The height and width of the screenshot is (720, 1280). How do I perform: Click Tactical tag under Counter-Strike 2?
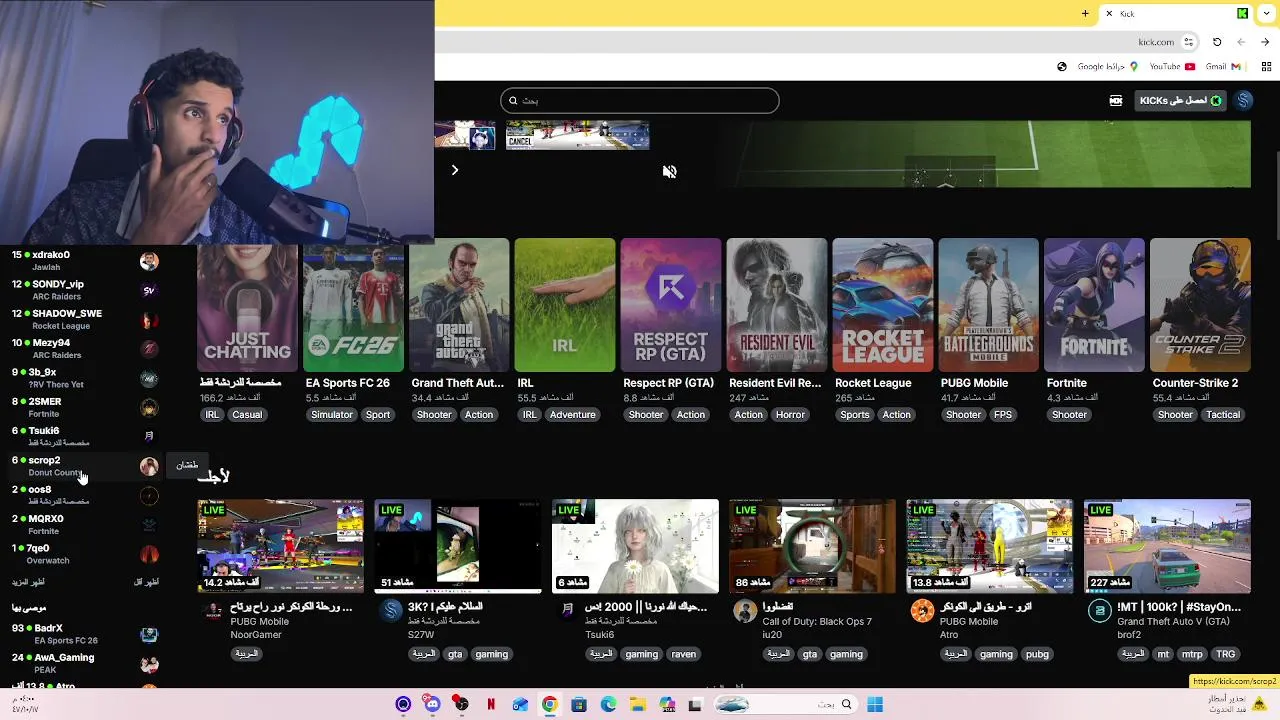pyautogui.click(x=1222, y=415)
